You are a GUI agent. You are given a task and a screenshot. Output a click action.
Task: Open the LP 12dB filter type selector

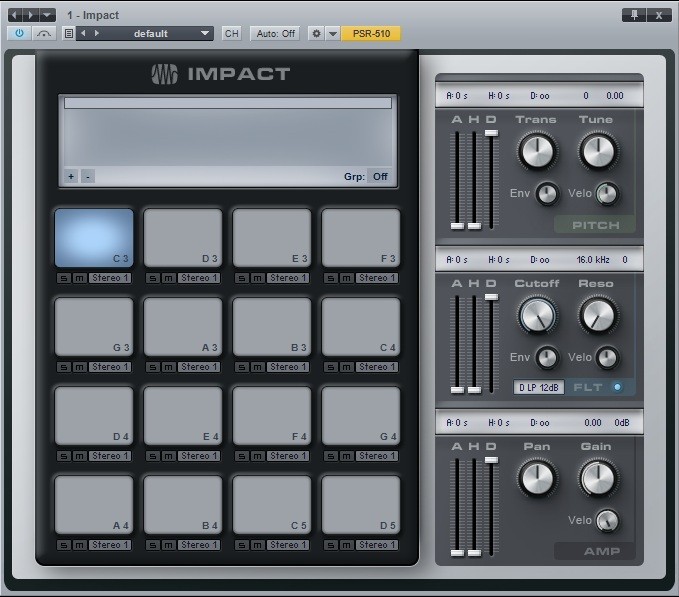(539, 387)
